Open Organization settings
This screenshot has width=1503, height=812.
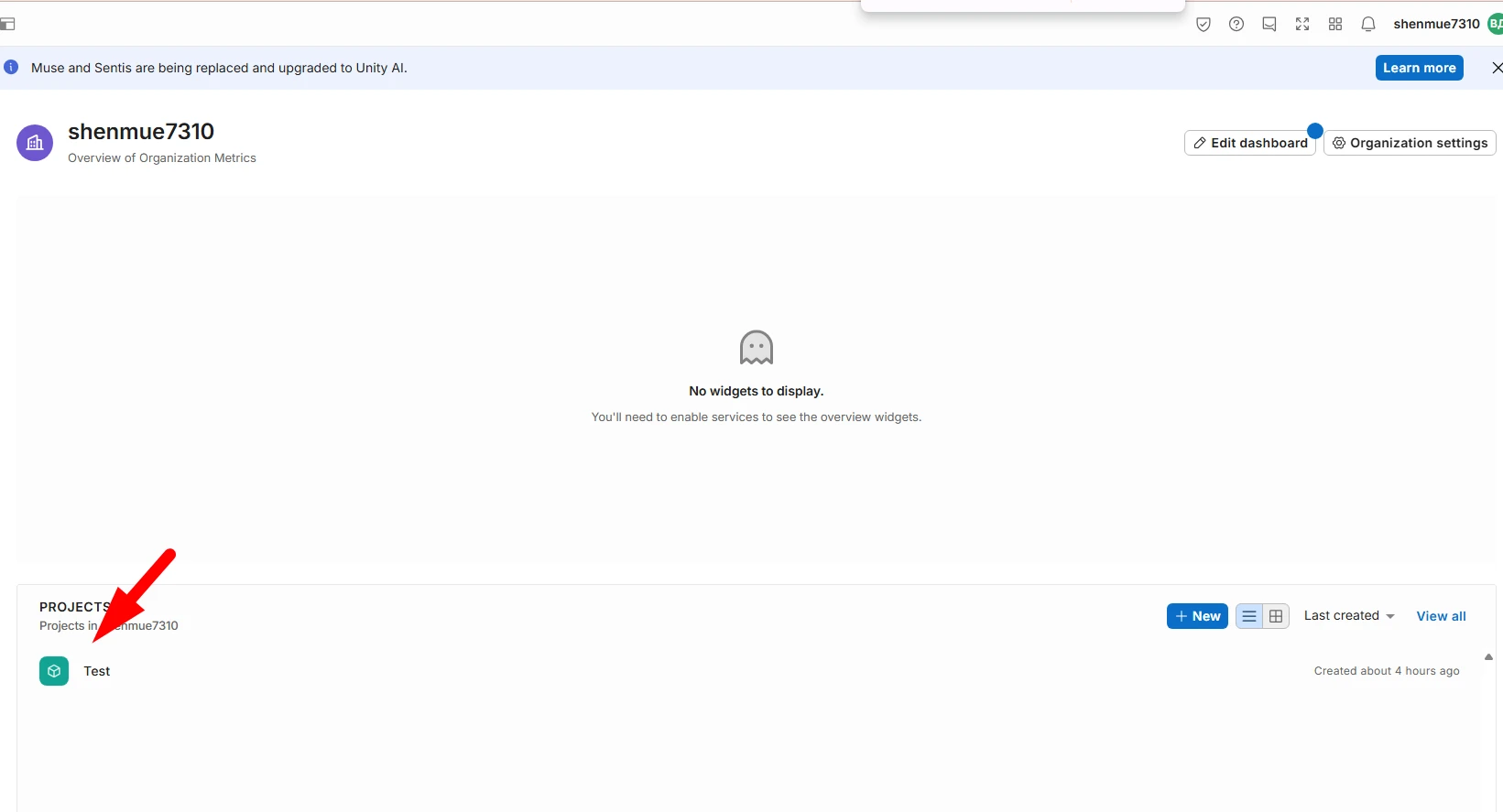[1410, 143]
